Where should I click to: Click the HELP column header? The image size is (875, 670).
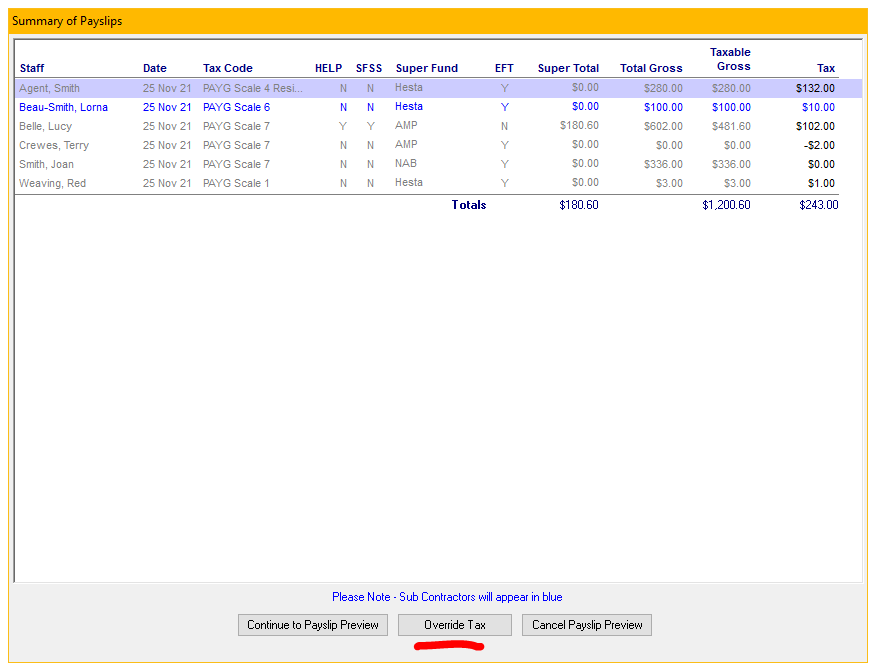[x=328, y=68]
